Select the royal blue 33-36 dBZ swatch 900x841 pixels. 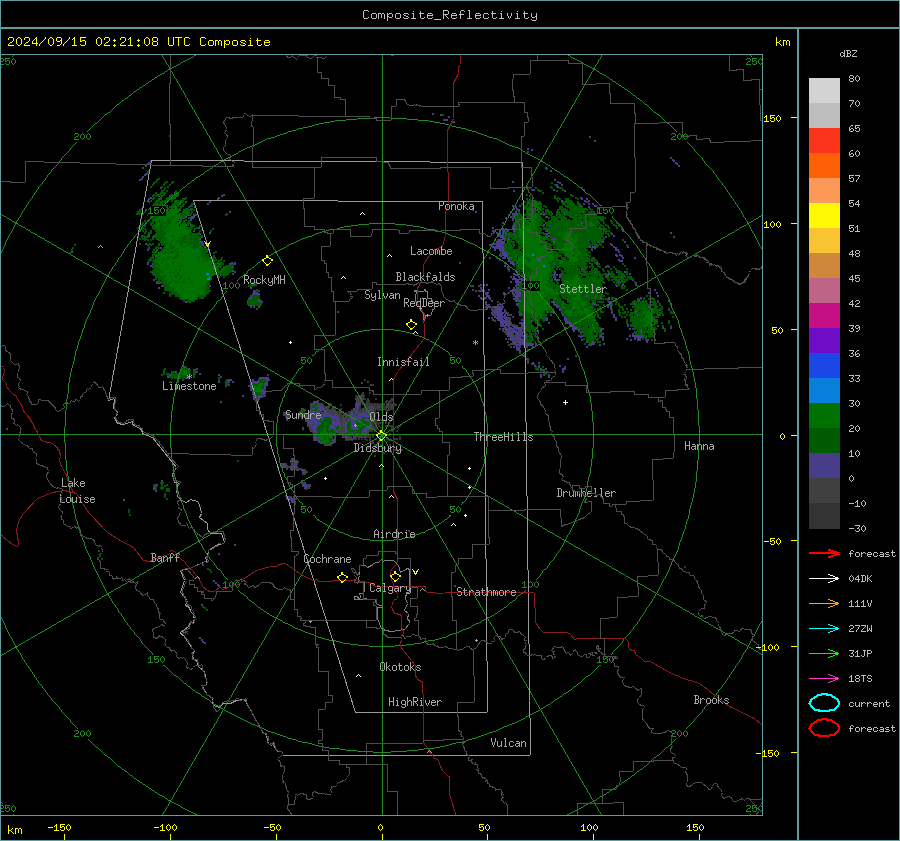coord(824,366)
